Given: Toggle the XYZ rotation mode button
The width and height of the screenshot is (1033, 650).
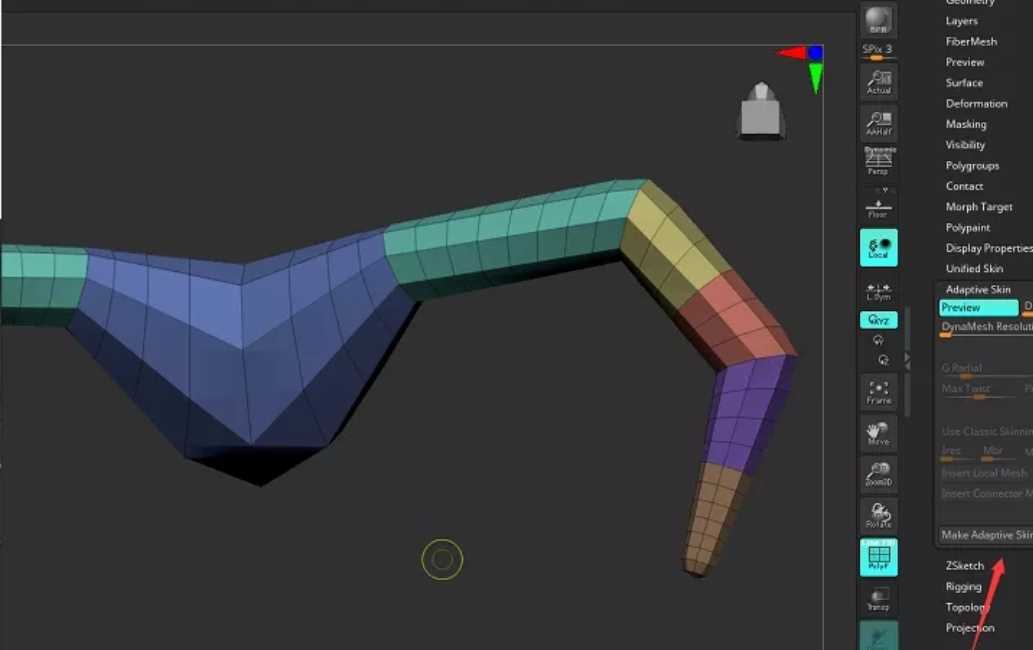Looking at the screenshot, I should click(878, 320).
